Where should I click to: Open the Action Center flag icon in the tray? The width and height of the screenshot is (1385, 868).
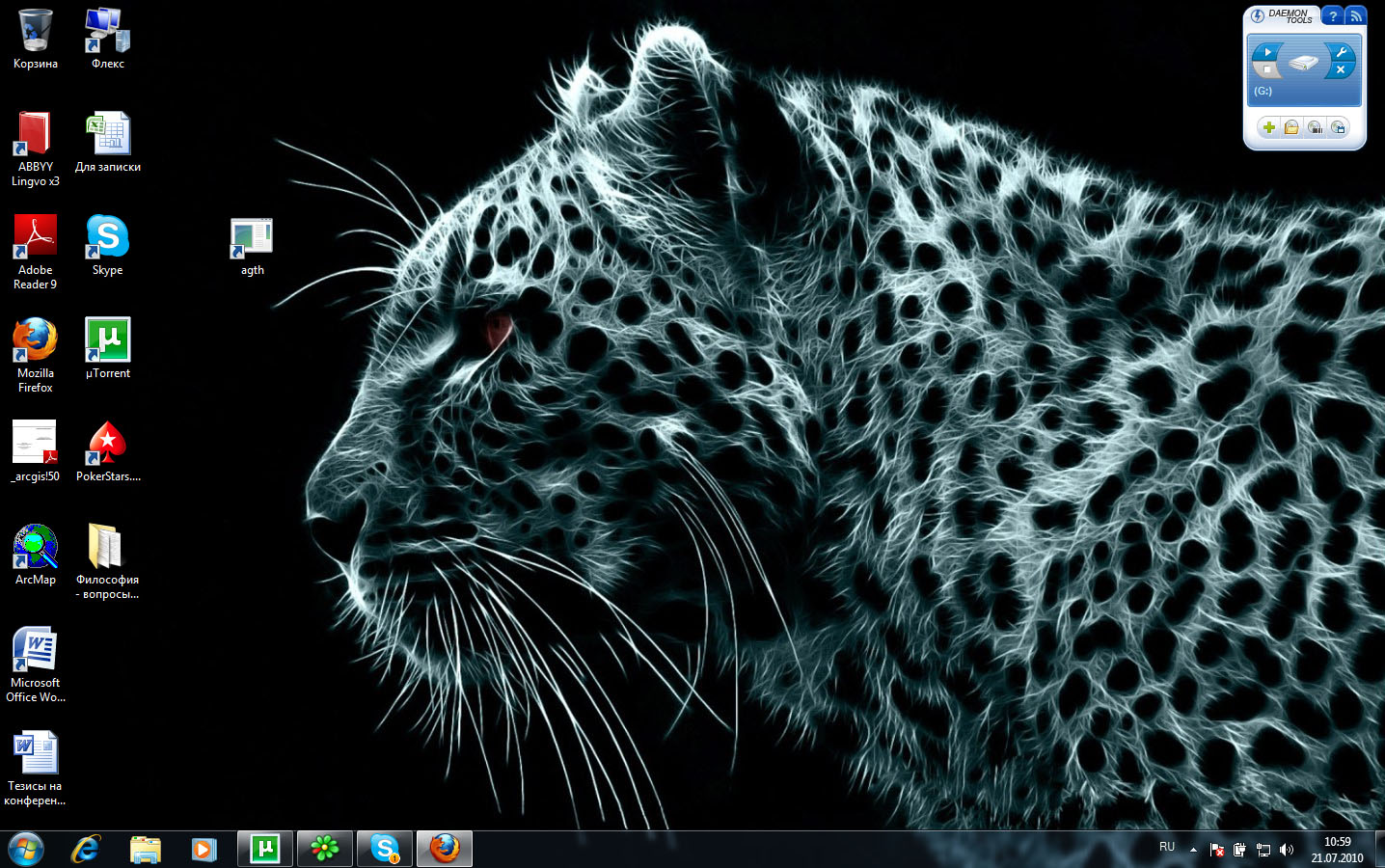(1216, 850)
